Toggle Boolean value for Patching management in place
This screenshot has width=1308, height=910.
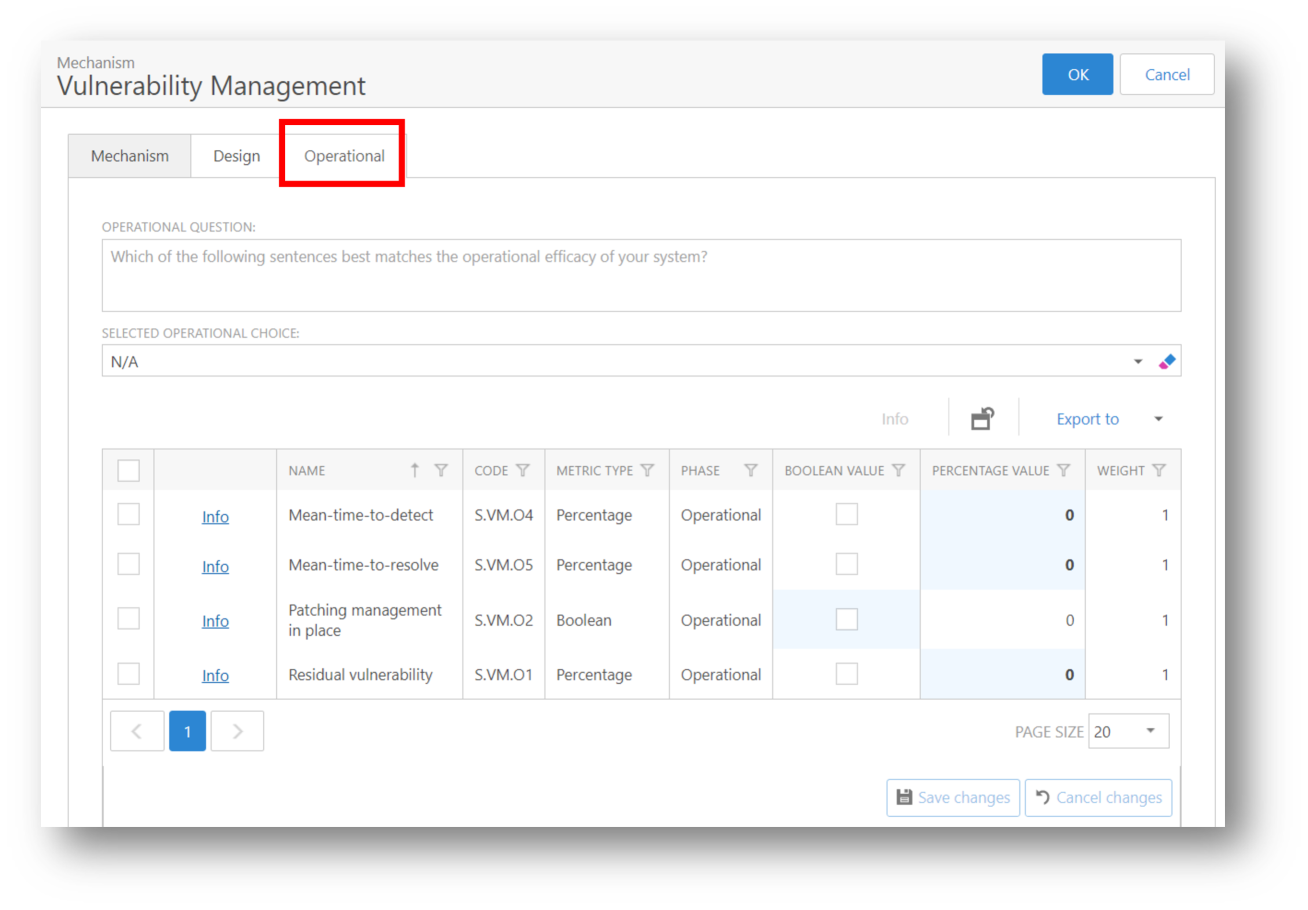tap(847, 620)
